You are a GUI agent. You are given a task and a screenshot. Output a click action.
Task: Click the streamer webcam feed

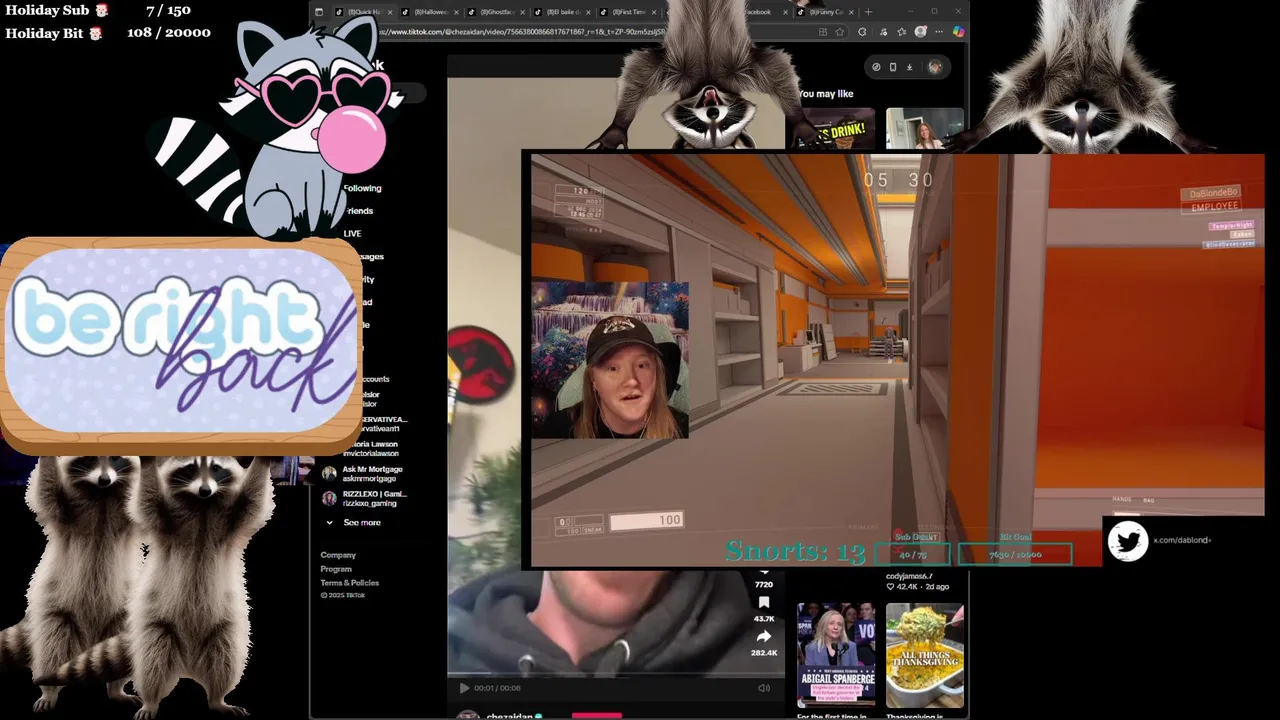[609, 360]
